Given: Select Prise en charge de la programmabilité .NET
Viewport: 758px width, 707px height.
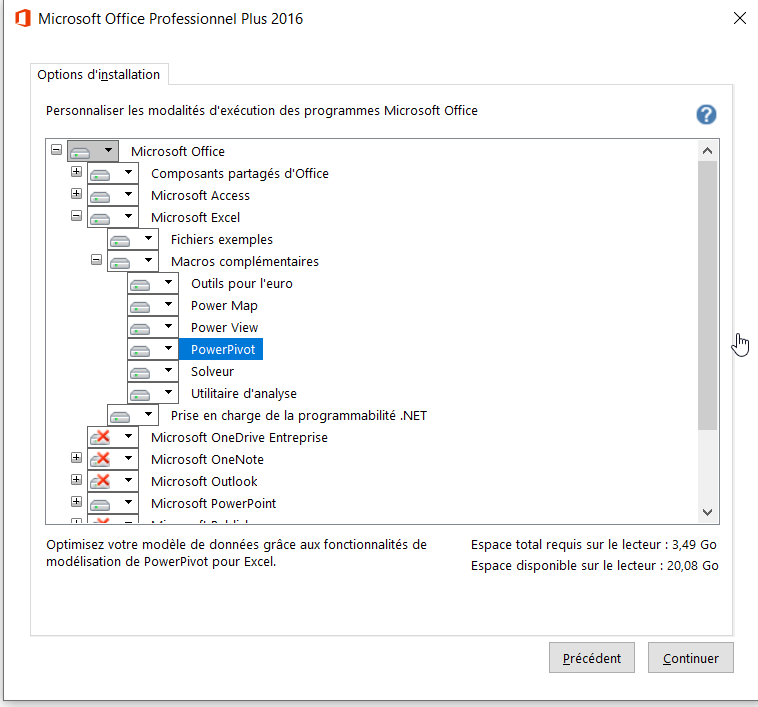Looking at the screenshot, I should click(x=299, y=415).
